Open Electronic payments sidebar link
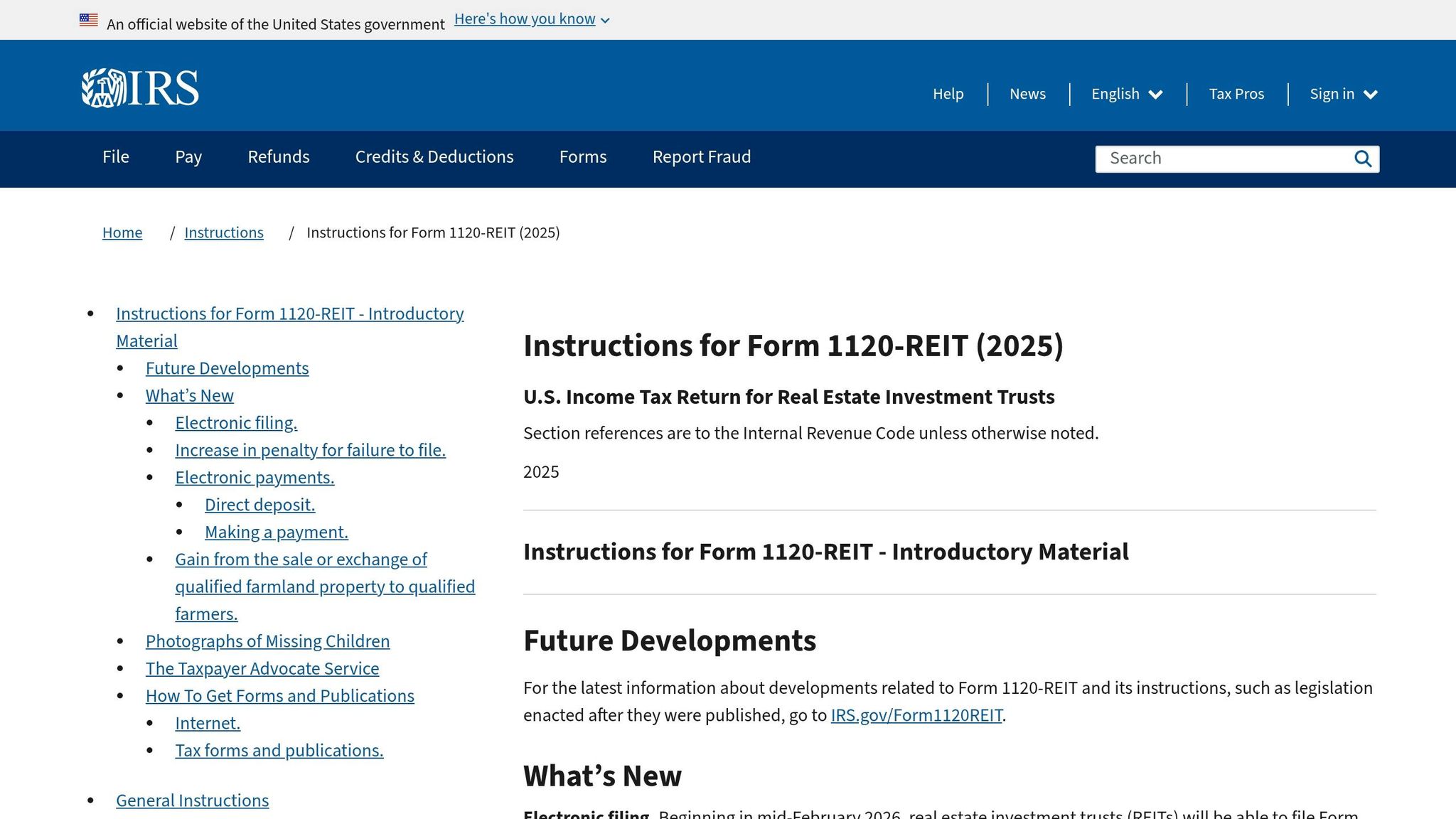This screenshot has width=1456, height=819. 255,478
